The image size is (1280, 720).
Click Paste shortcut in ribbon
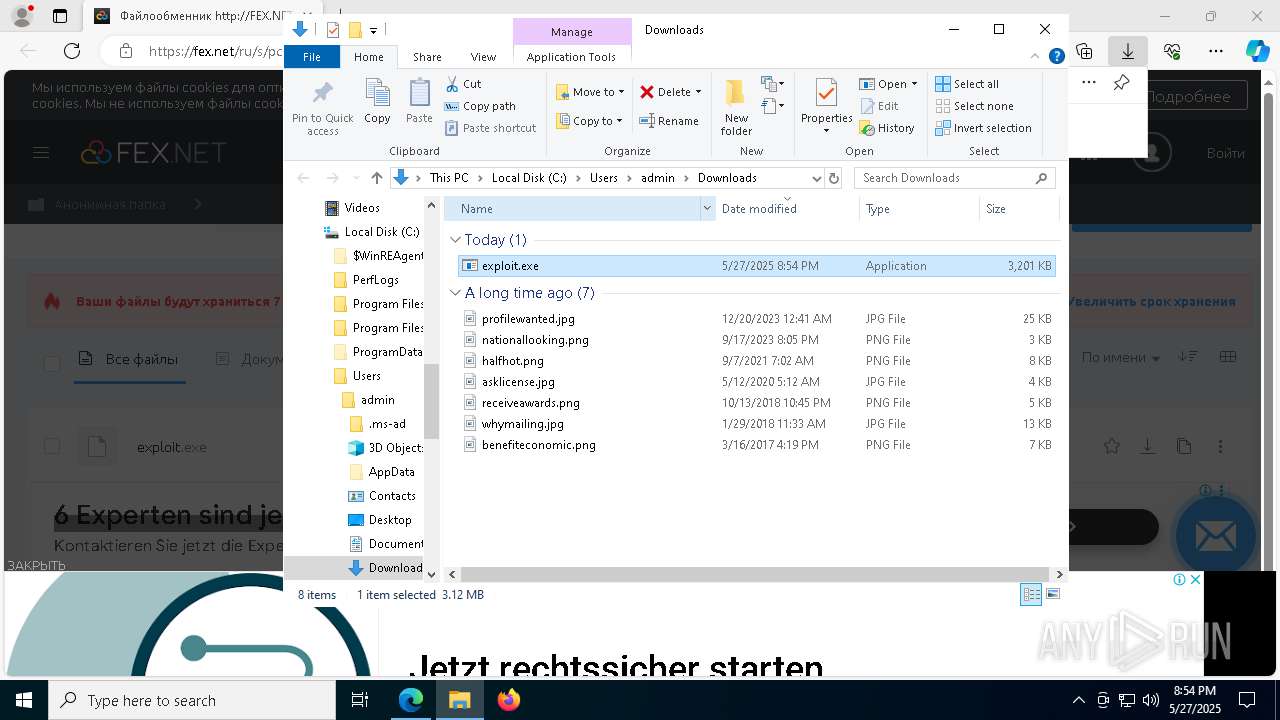pos(490,128)
